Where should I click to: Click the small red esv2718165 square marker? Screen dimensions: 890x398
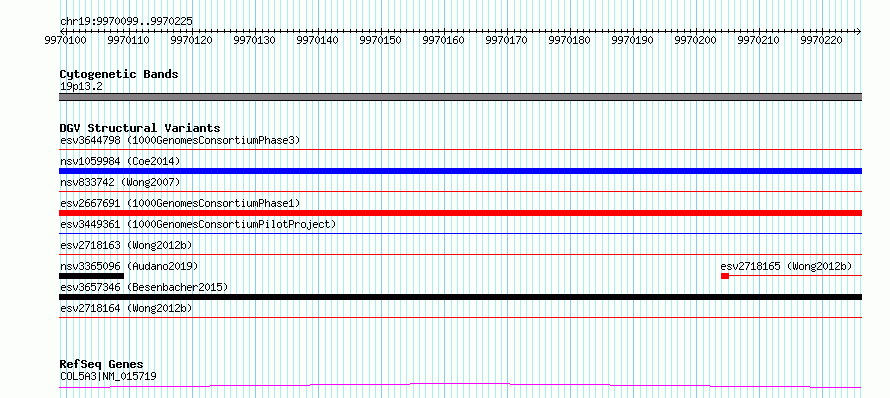pyautogui.click(x=725, y=276)
